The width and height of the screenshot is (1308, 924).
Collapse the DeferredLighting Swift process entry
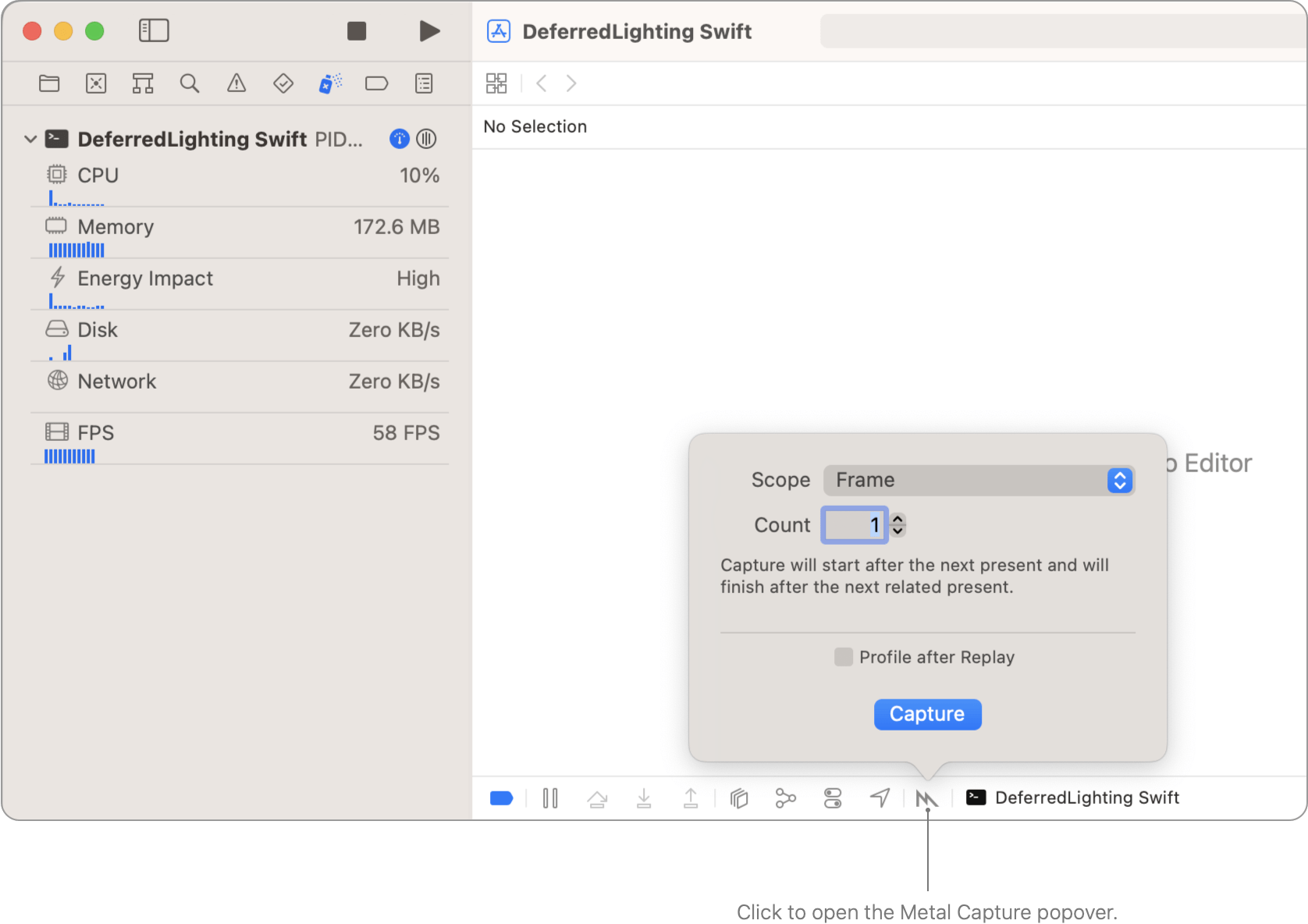coord(30,139)
